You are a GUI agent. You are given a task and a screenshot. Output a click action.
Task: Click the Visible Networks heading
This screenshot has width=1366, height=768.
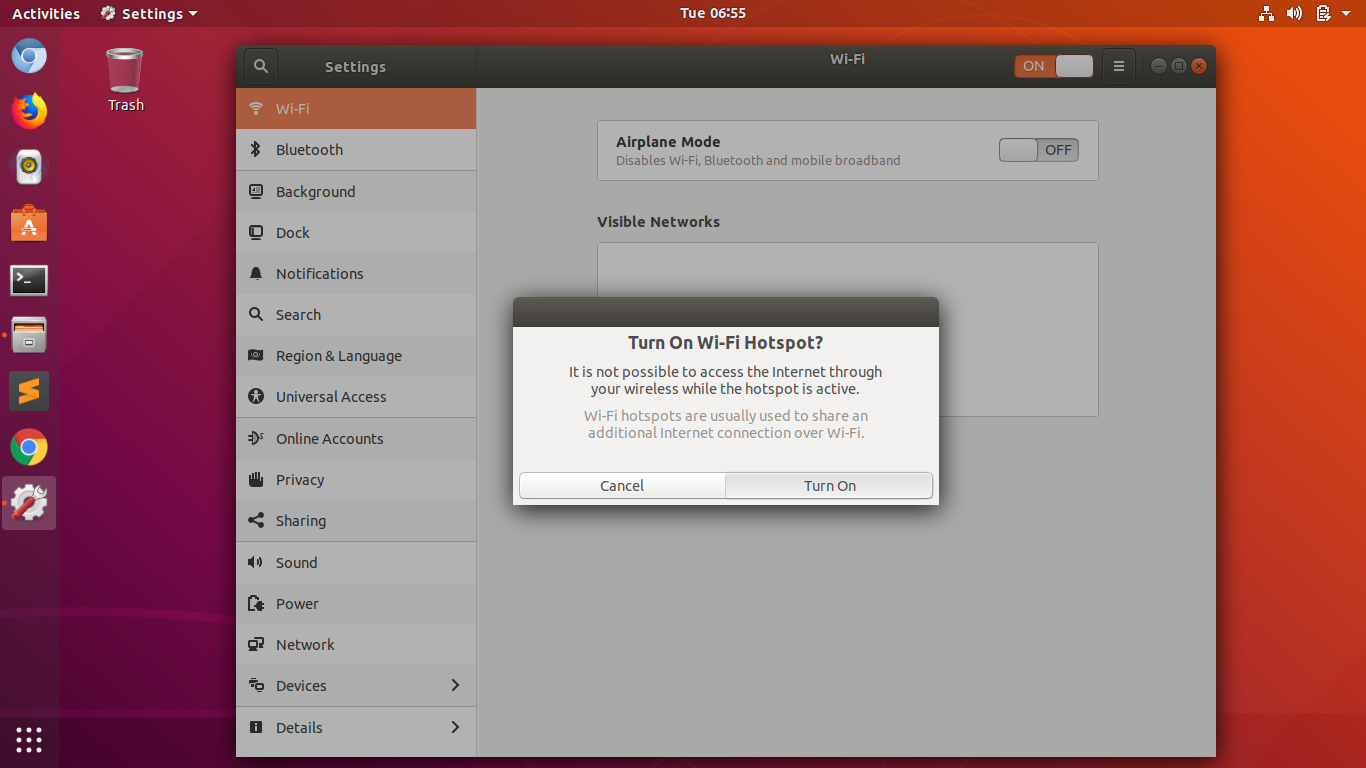coord(658,222)
